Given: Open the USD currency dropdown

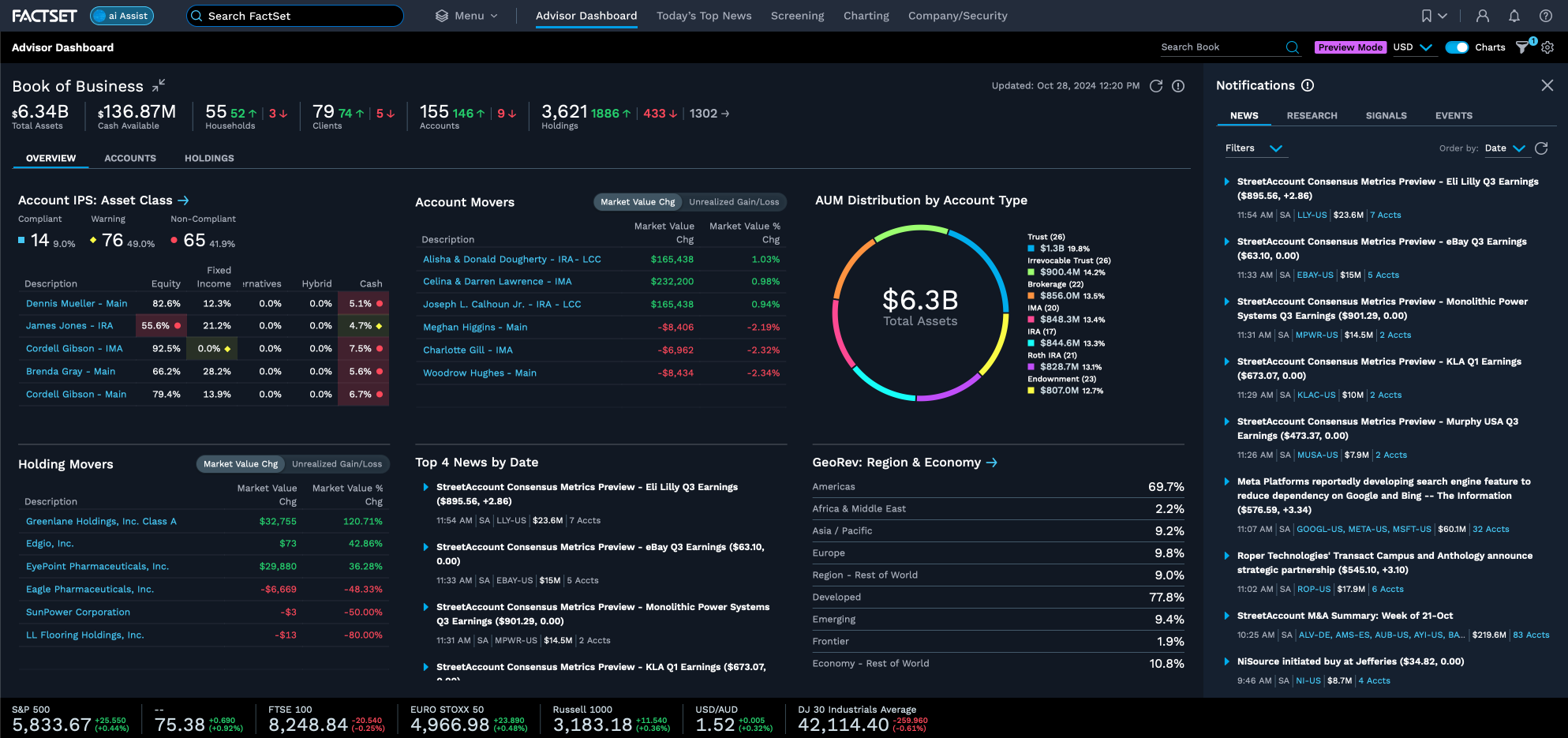Looking at the screenshot, I should [1413, 47].
